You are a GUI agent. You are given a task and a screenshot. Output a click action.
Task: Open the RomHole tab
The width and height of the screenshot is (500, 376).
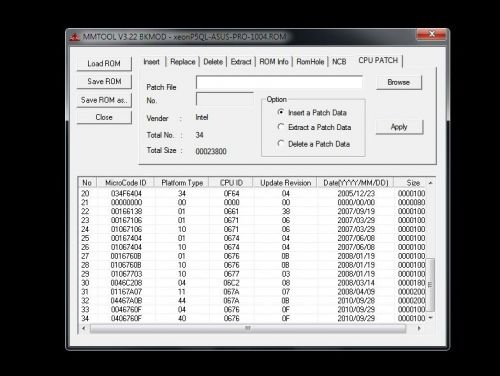coord(310,62)
